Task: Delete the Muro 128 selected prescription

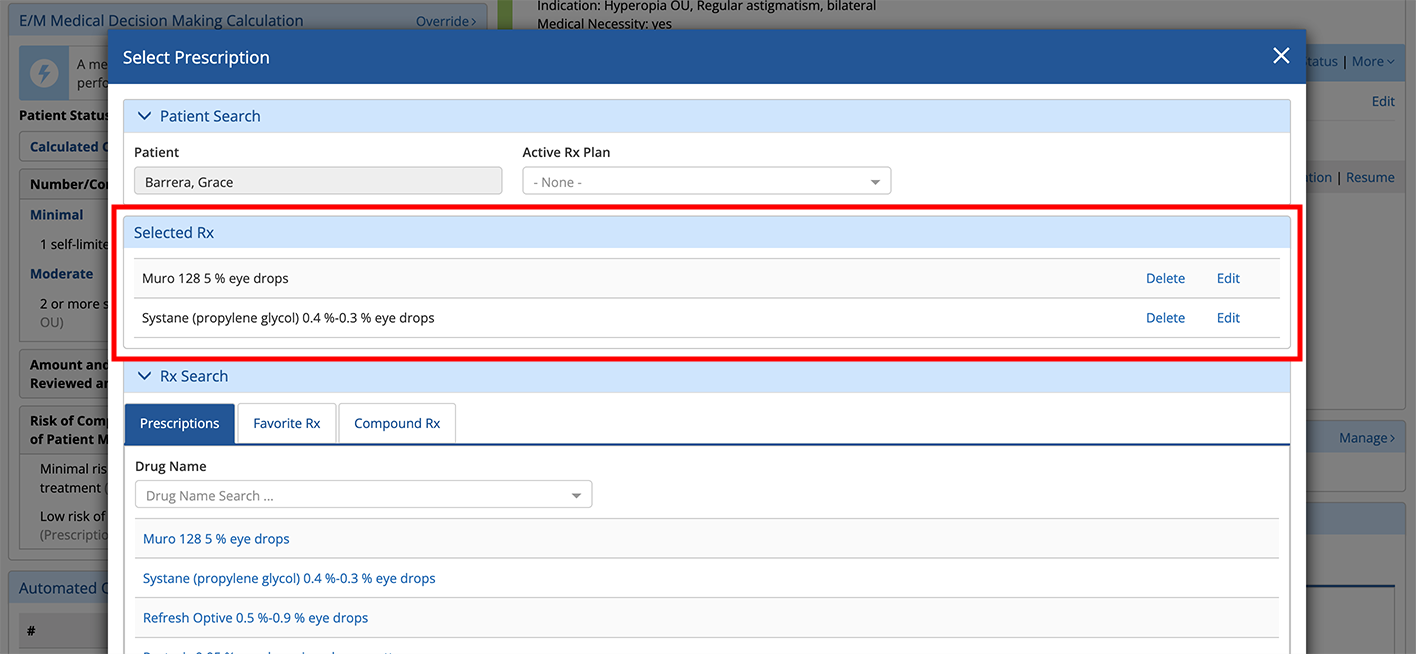Action: coord(1165,278)
